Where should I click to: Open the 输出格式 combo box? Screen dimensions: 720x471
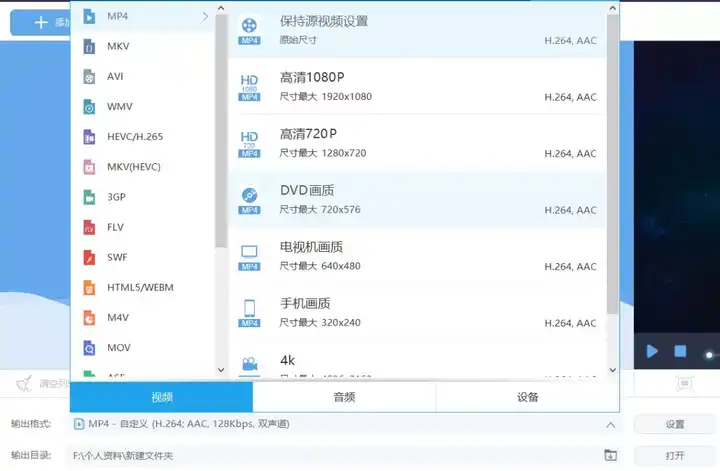pyautogui.click(x=344, y=424)
